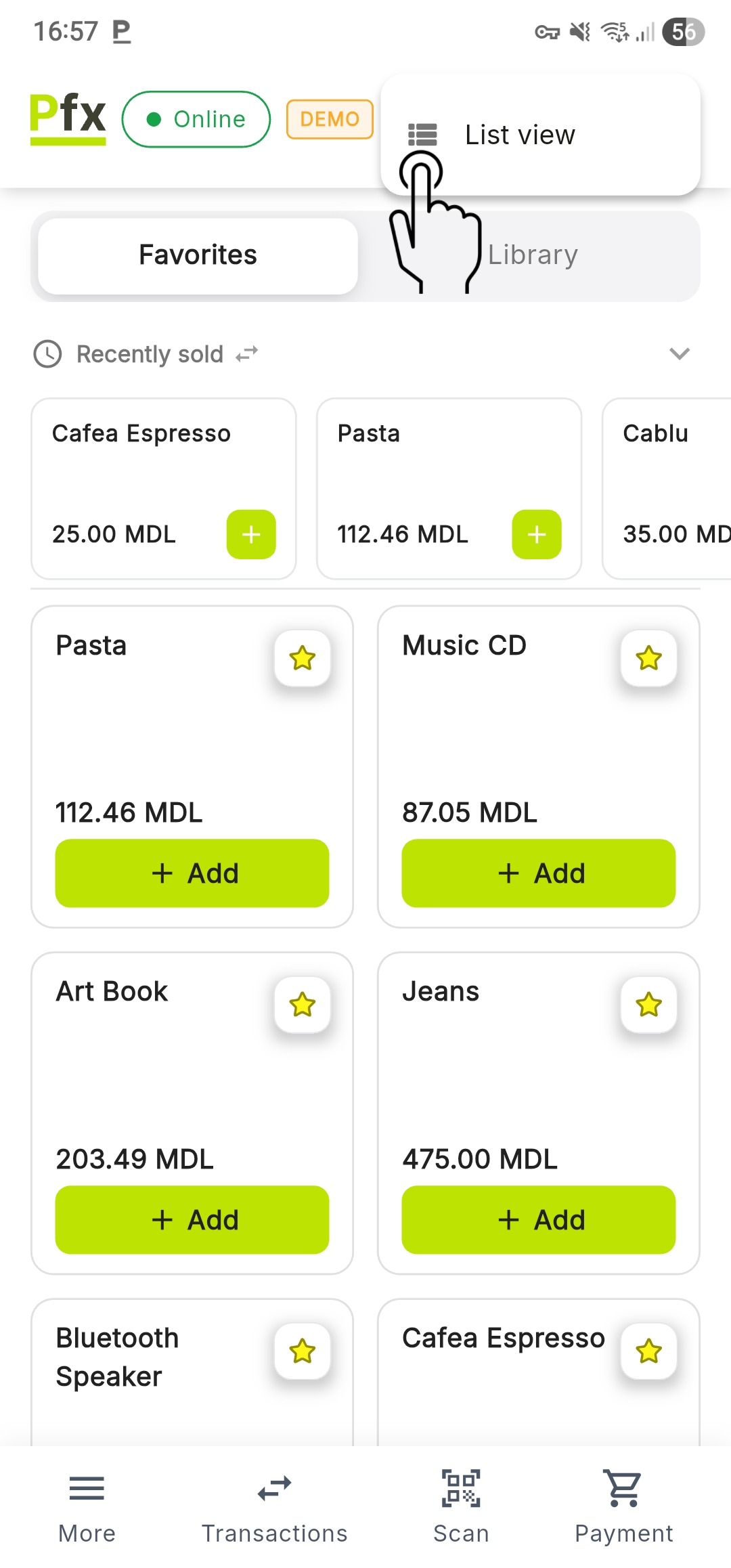Go to Payment cart icon
731x1568 pixels.
623,1504
